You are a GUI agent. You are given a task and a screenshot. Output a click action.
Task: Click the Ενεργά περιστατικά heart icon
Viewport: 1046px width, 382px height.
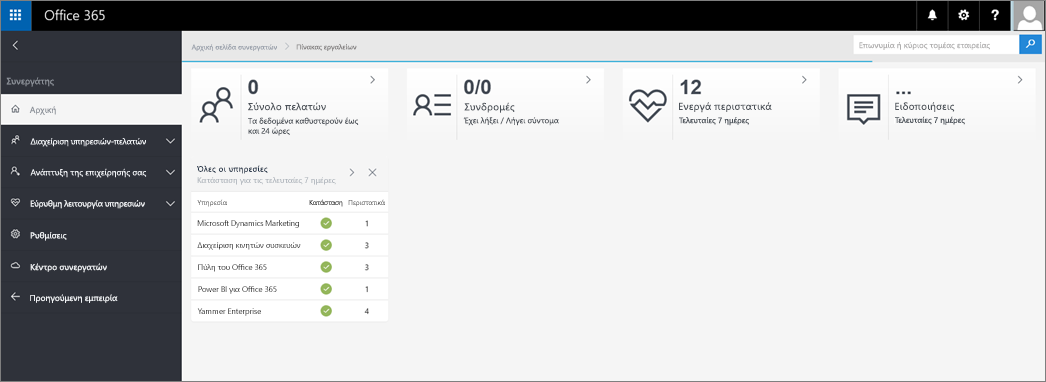tap(648, 105)
